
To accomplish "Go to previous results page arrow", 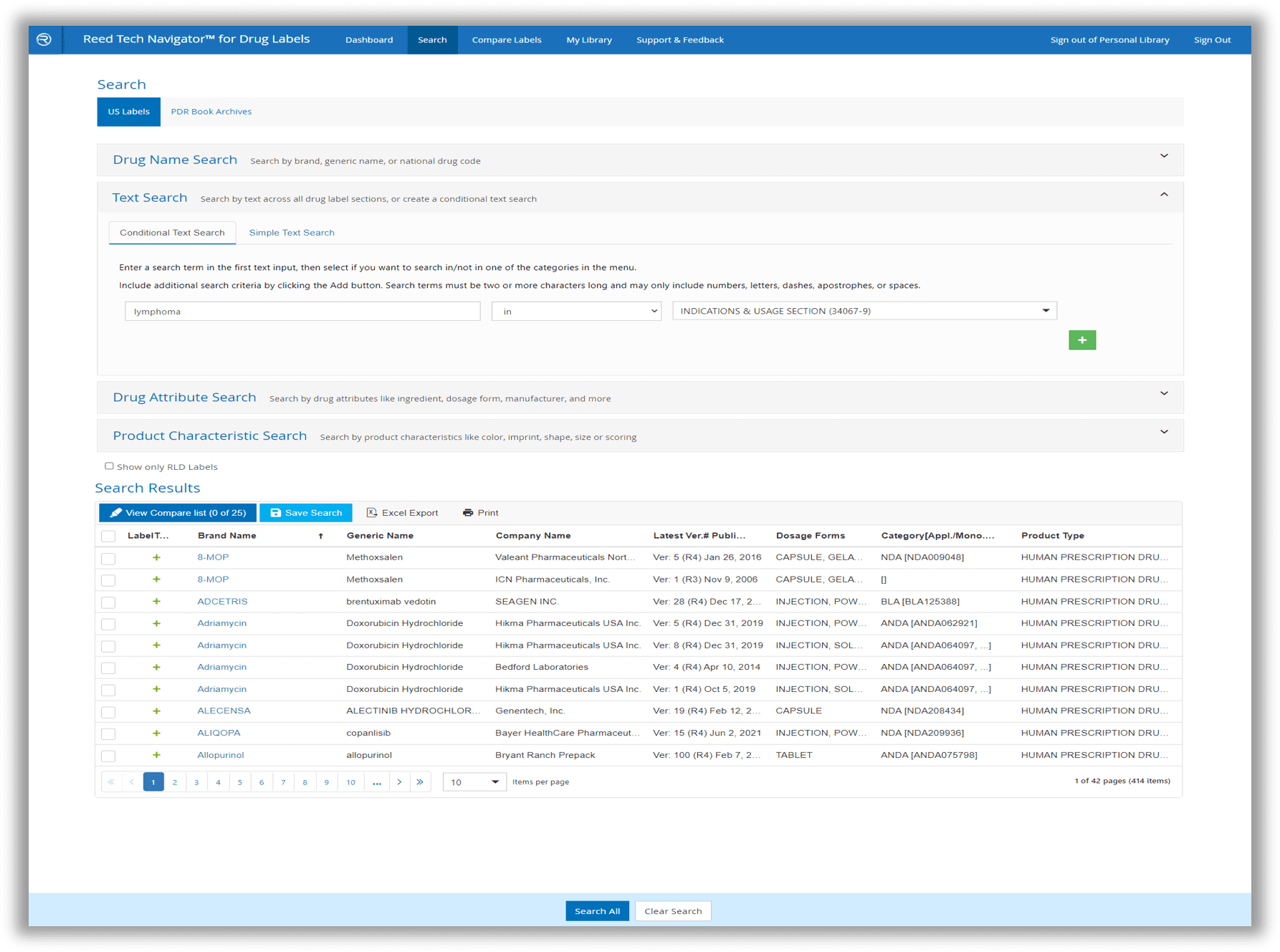I will (x=132, y=782).
